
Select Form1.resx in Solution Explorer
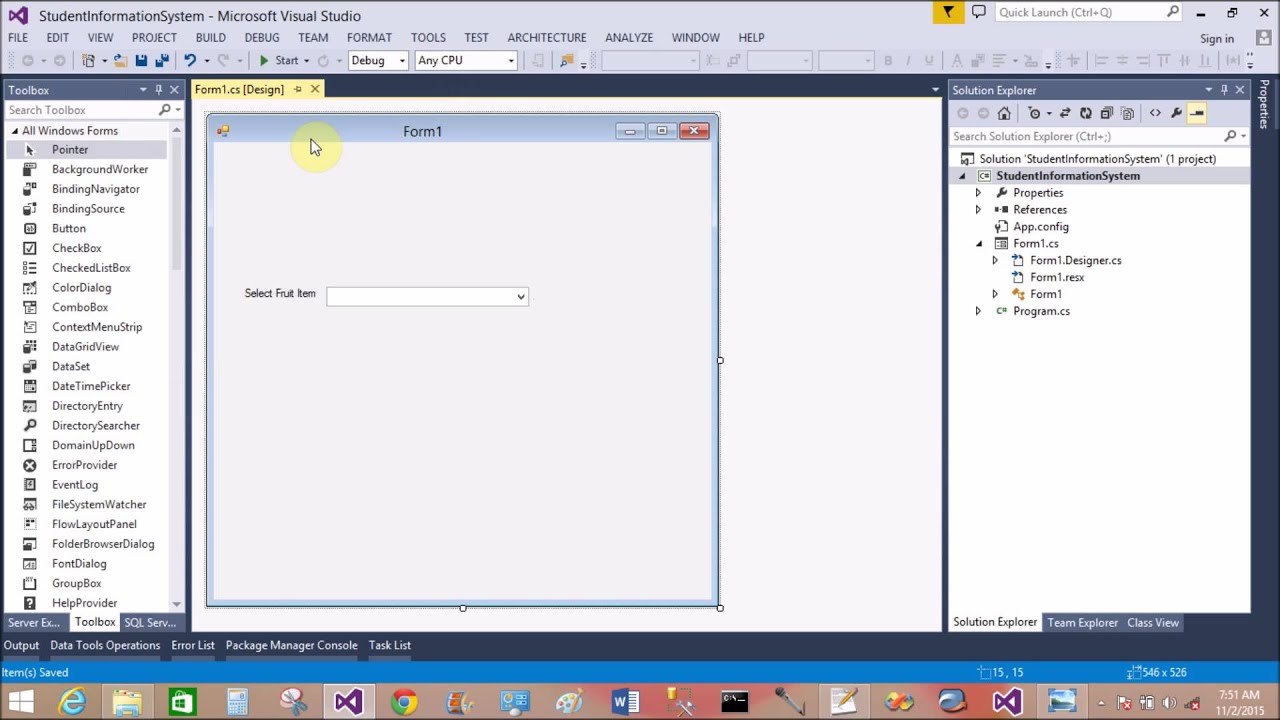click(1057, 278)
